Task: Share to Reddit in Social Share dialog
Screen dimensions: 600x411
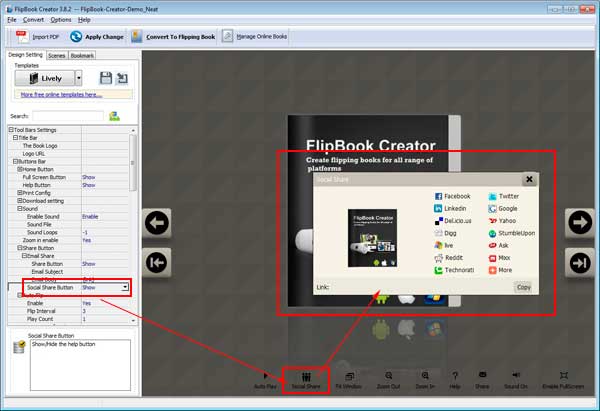Action: click(x=449, y=258)
